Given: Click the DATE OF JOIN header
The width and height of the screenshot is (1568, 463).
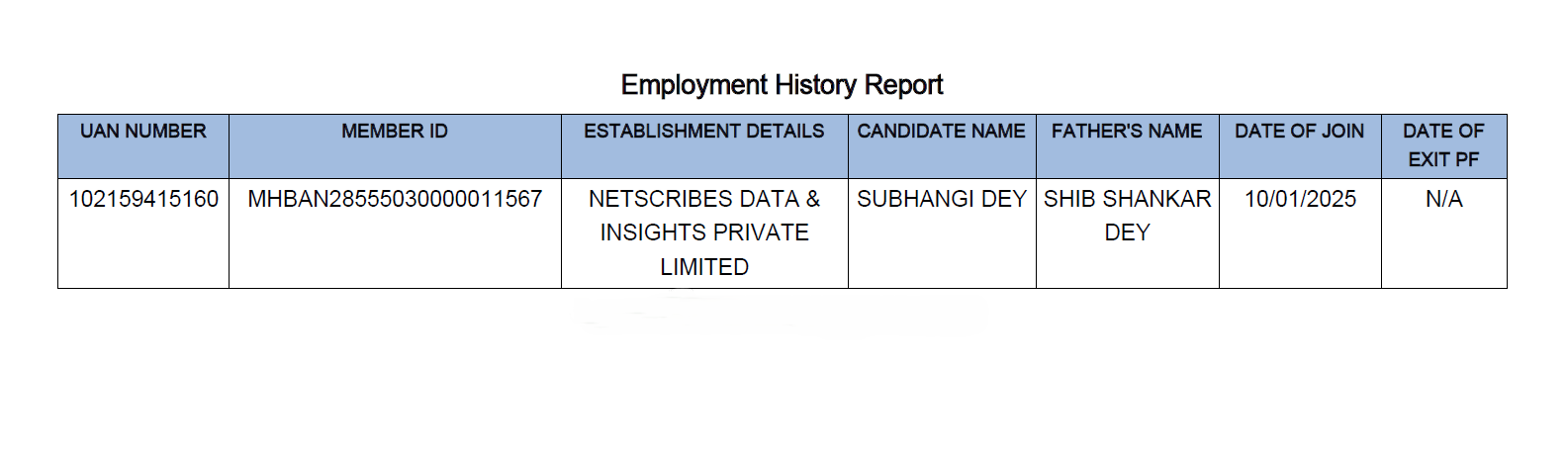Looking at the screenshot, I should pyautogui.click(x=1299, y=132).
